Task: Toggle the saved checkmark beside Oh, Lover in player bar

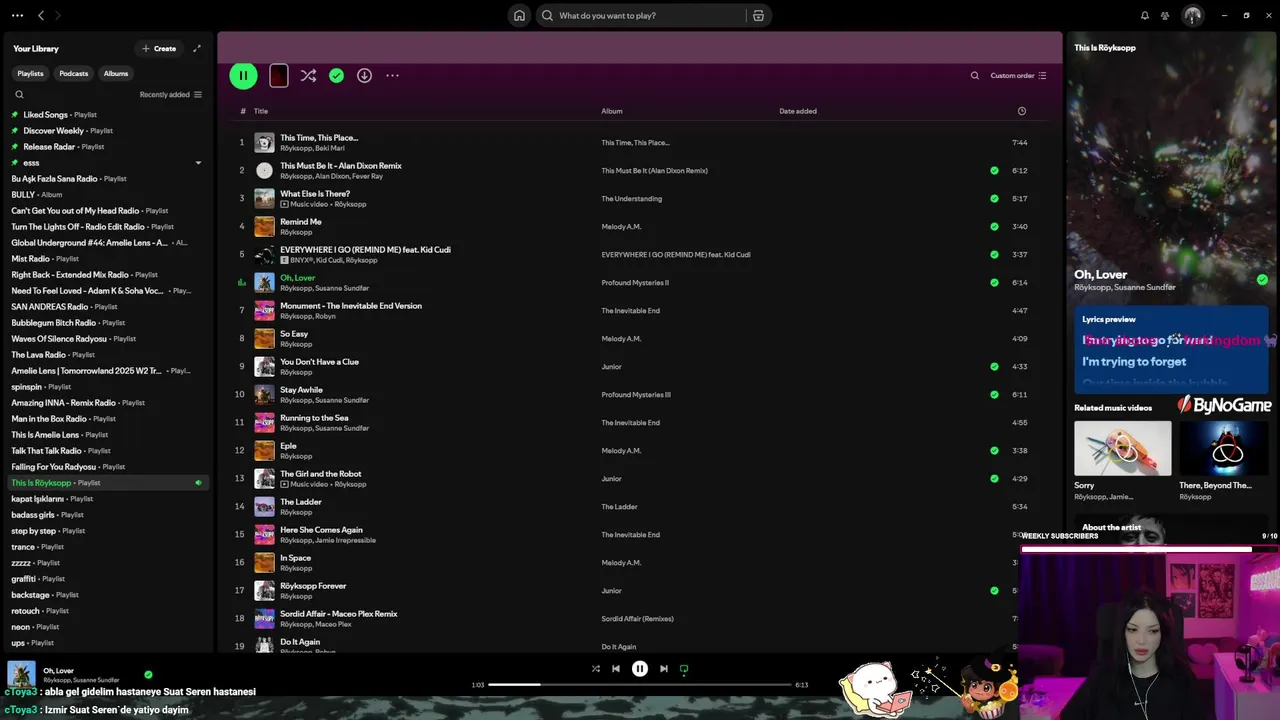Action: [x=148, y=675]
